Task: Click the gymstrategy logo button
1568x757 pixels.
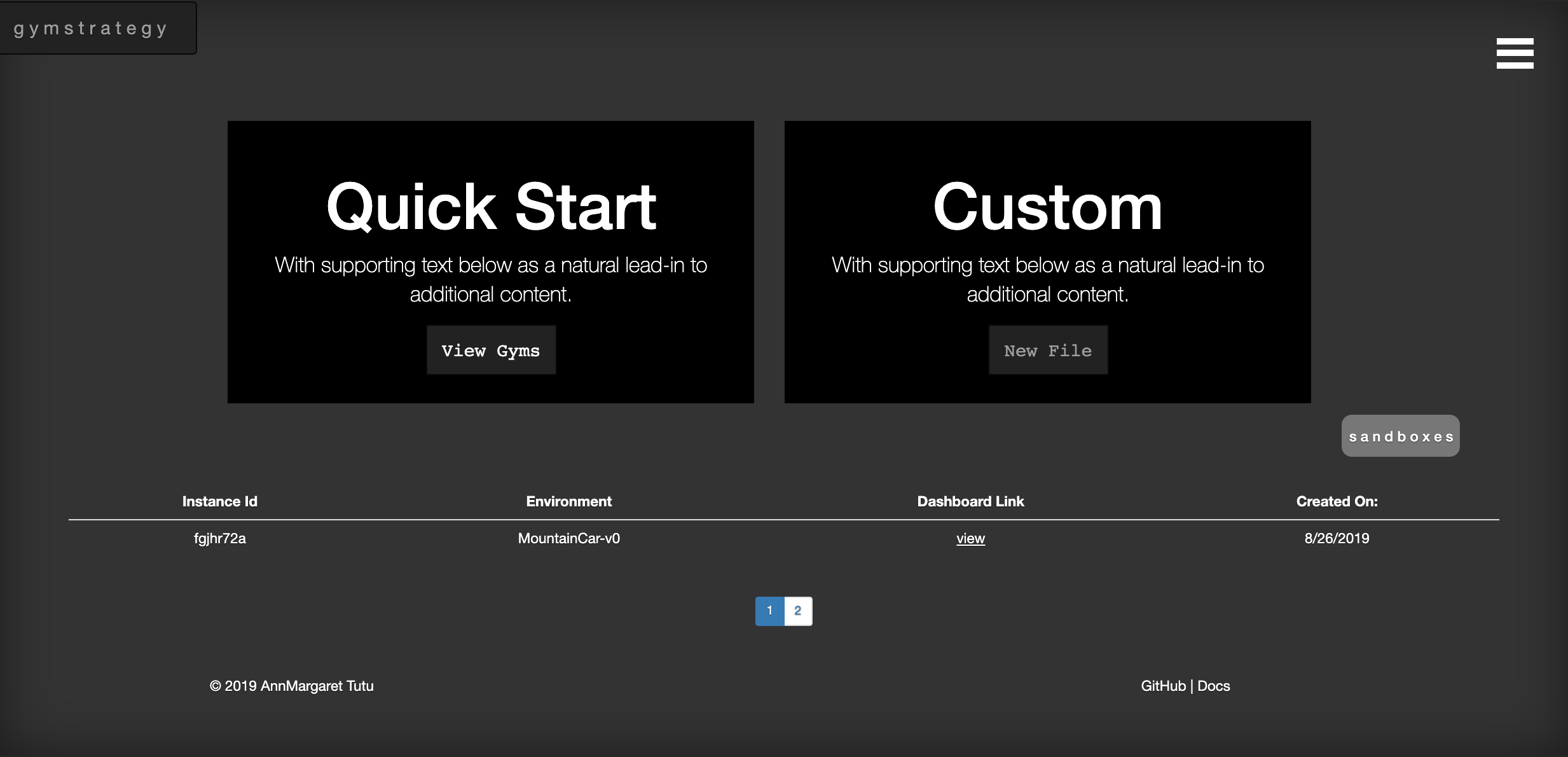Action: [x=91, y=29]
